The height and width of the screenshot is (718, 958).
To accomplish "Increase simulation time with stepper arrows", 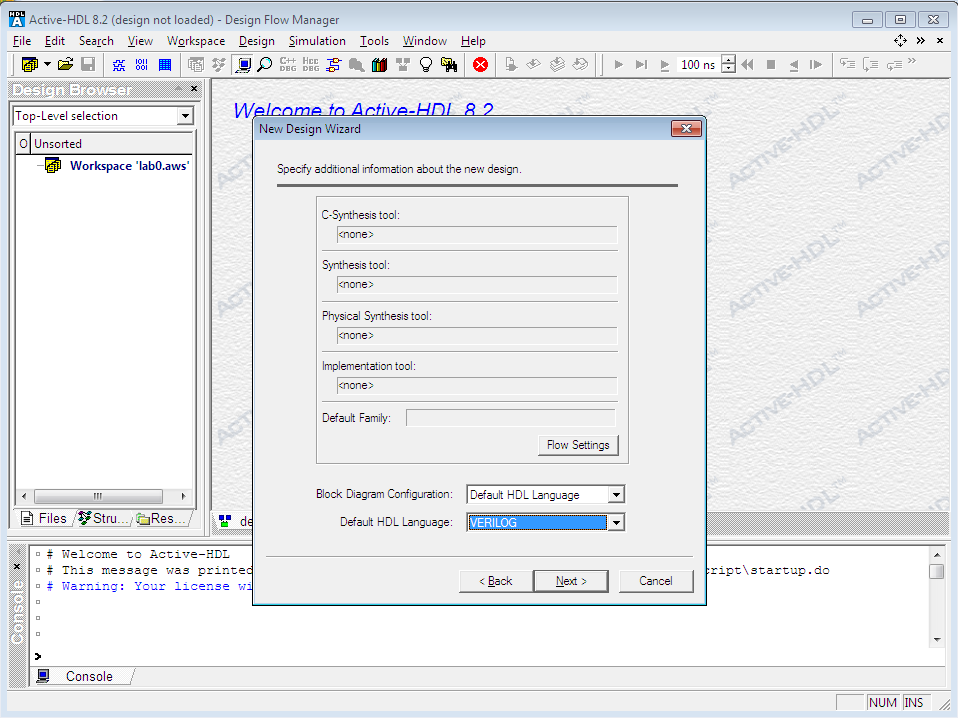I will 728,60.
